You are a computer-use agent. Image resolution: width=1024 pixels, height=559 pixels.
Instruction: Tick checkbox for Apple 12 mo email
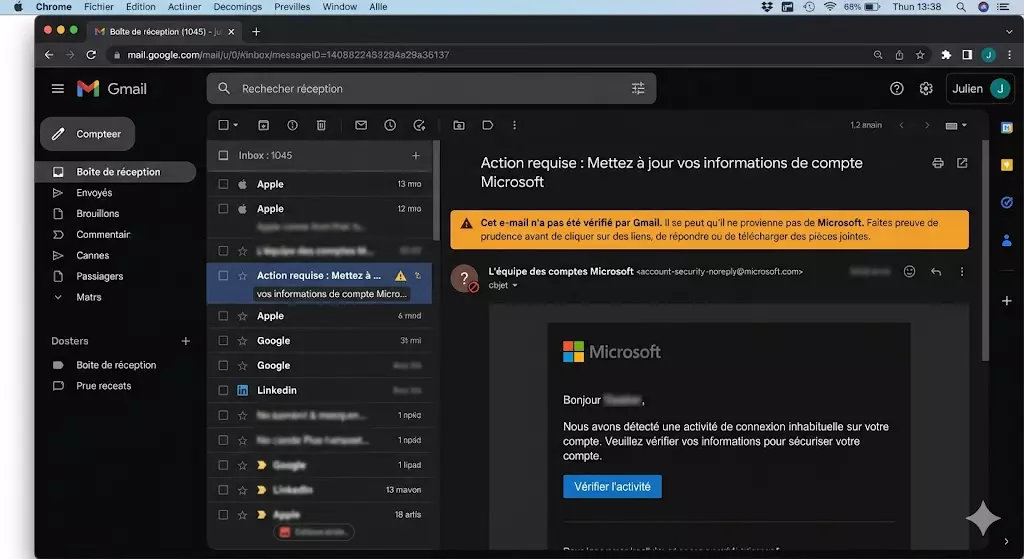click(223, 209)
